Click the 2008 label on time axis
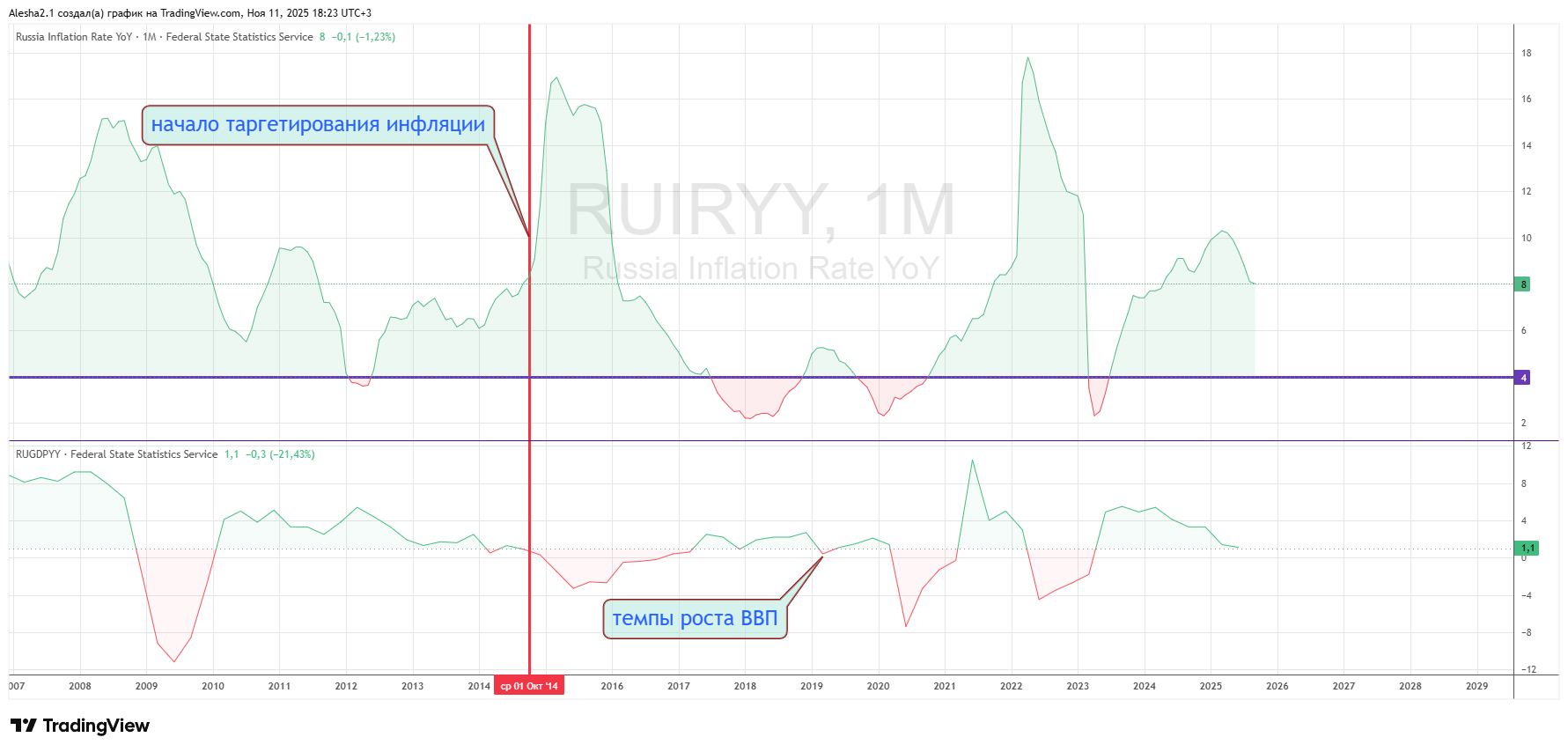Image resolution: width=1568 pixels, height=752 pixels. tap(80, 686)
